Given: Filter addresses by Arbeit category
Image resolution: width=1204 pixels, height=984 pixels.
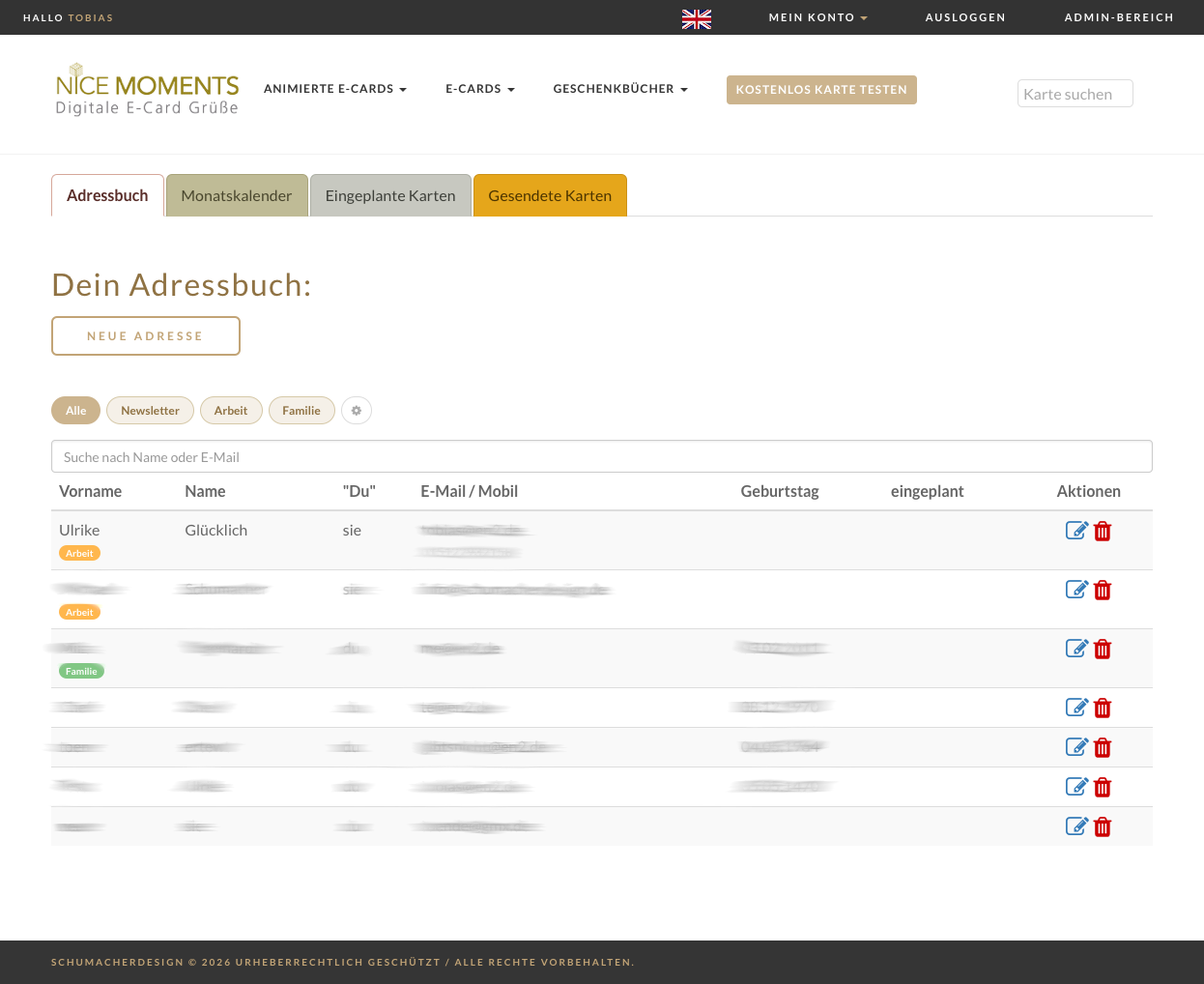Looking at the screenshot, I should [x=231, y=411].
